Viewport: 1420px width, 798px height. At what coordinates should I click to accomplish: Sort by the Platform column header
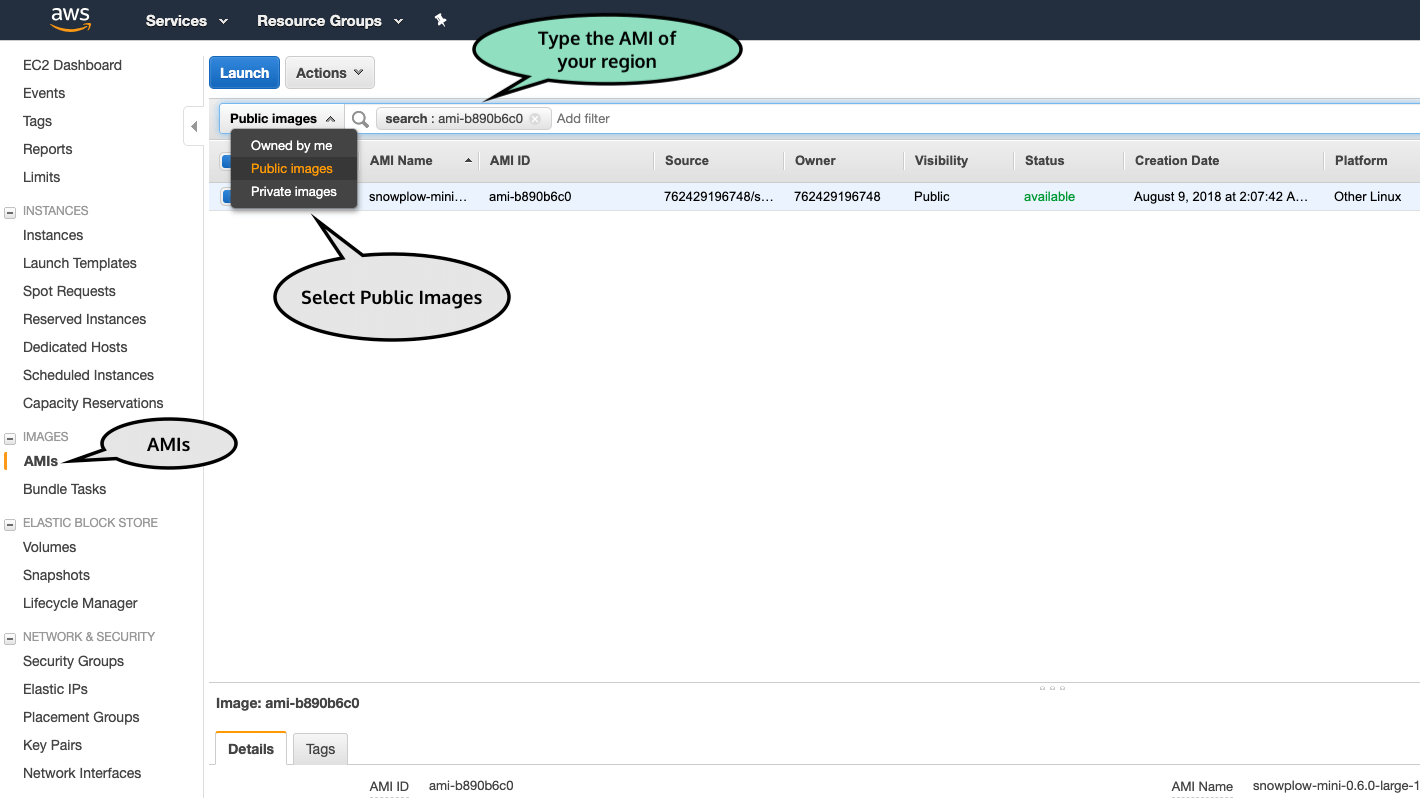point(1361,161)
